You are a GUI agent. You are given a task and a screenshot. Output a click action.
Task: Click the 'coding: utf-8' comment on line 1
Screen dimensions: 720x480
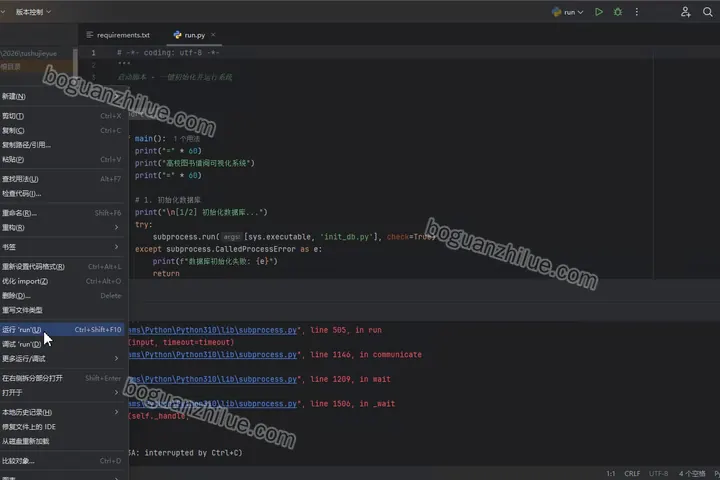click(173, 53)
